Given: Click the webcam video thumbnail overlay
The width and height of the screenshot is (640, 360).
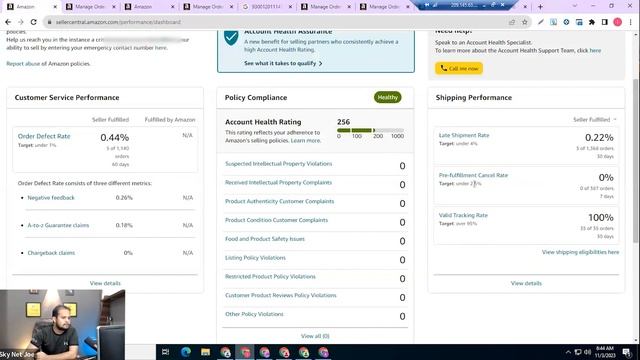Looking at the screenshot, I should [62, 324].
